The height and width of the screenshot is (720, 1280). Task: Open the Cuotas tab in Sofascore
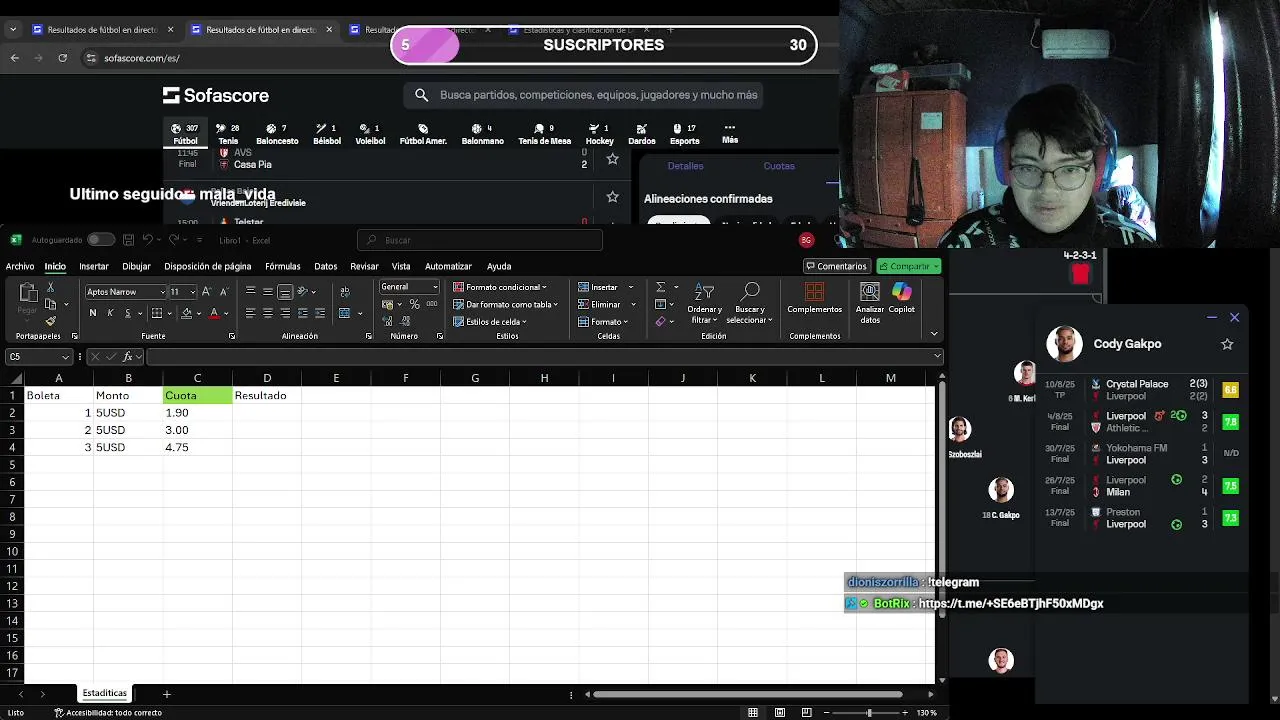[x=779, y=166]
